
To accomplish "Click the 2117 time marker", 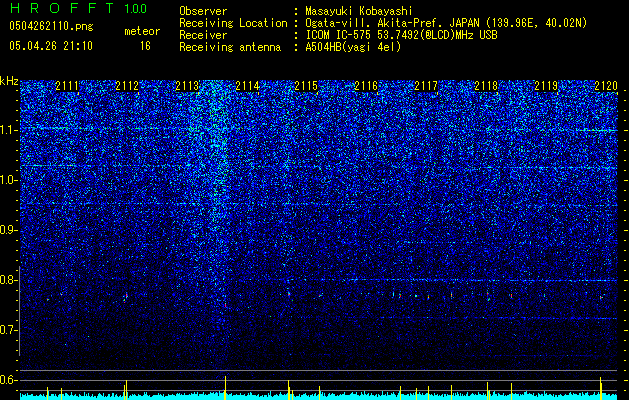I will pyautogui.click(x=426, y=86).
